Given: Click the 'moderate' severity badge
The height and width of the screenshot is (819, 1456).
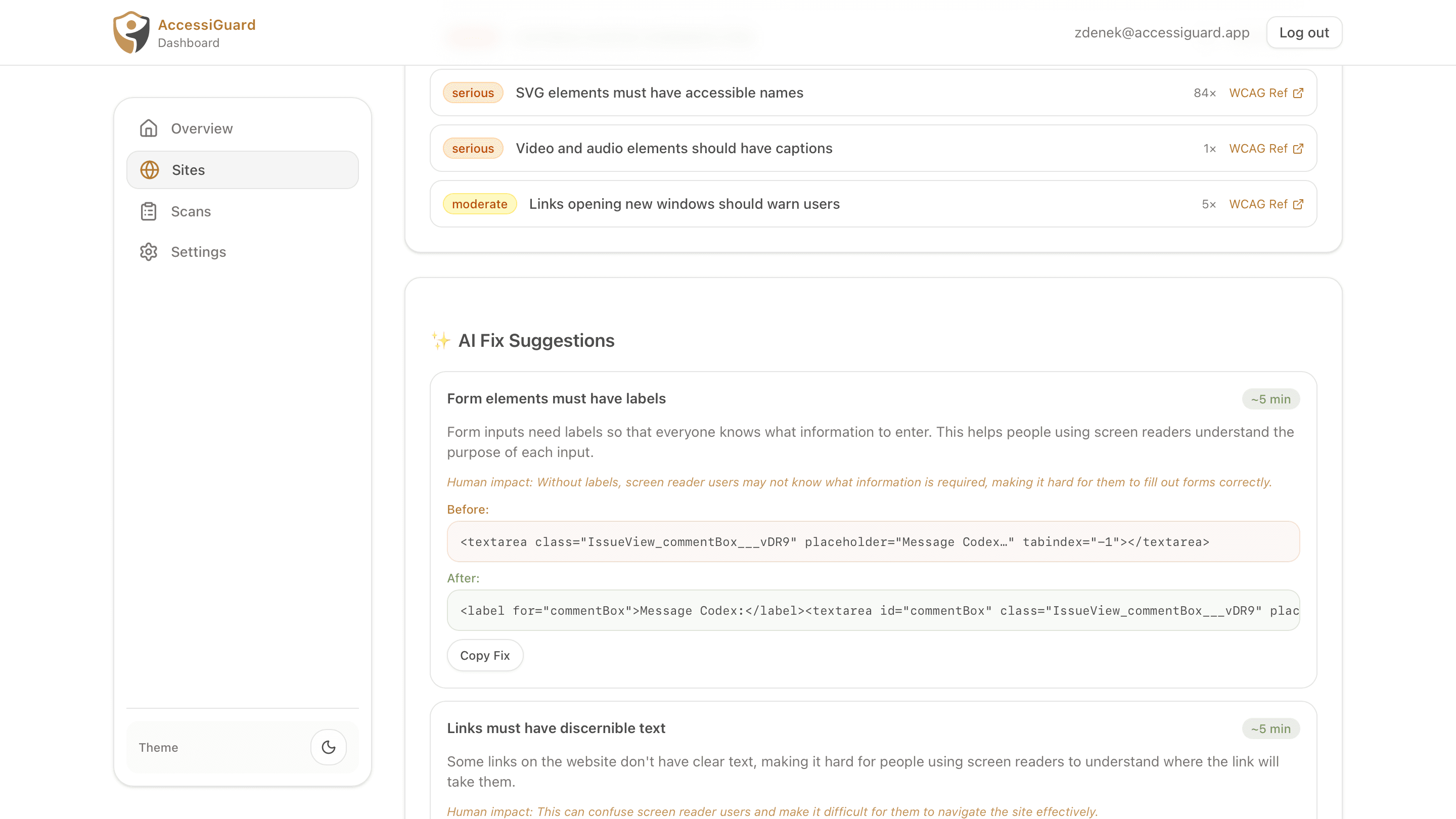Looking at the screenshot, I should pos(479,204).
